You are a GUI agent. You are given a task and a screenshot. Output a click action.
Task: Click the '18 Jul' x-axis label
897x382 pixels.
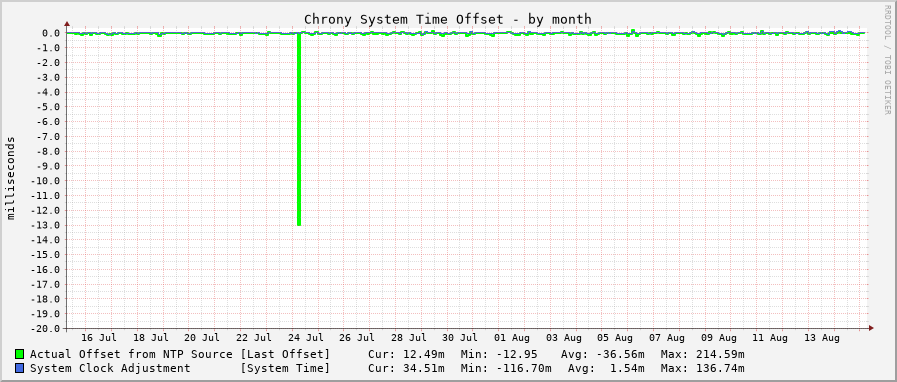[x=151, y=338]
